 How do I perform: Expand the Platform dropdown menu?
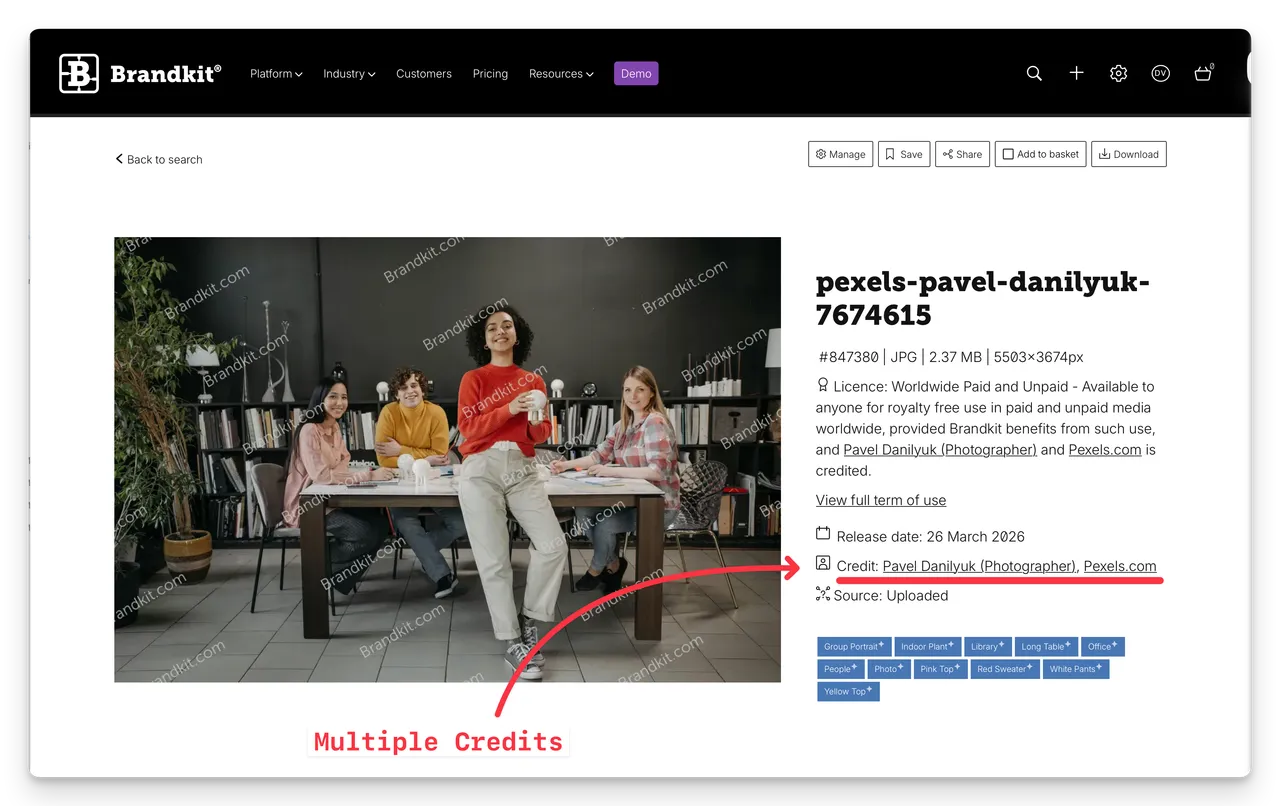point(276,73)
